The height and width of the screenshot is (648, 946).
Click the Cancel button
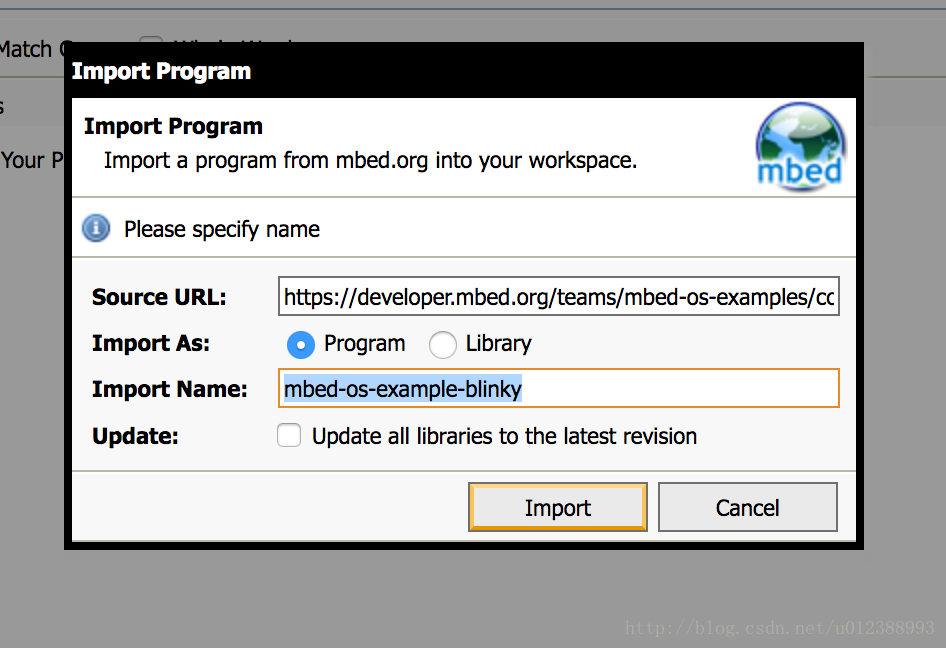click(748, 507)
